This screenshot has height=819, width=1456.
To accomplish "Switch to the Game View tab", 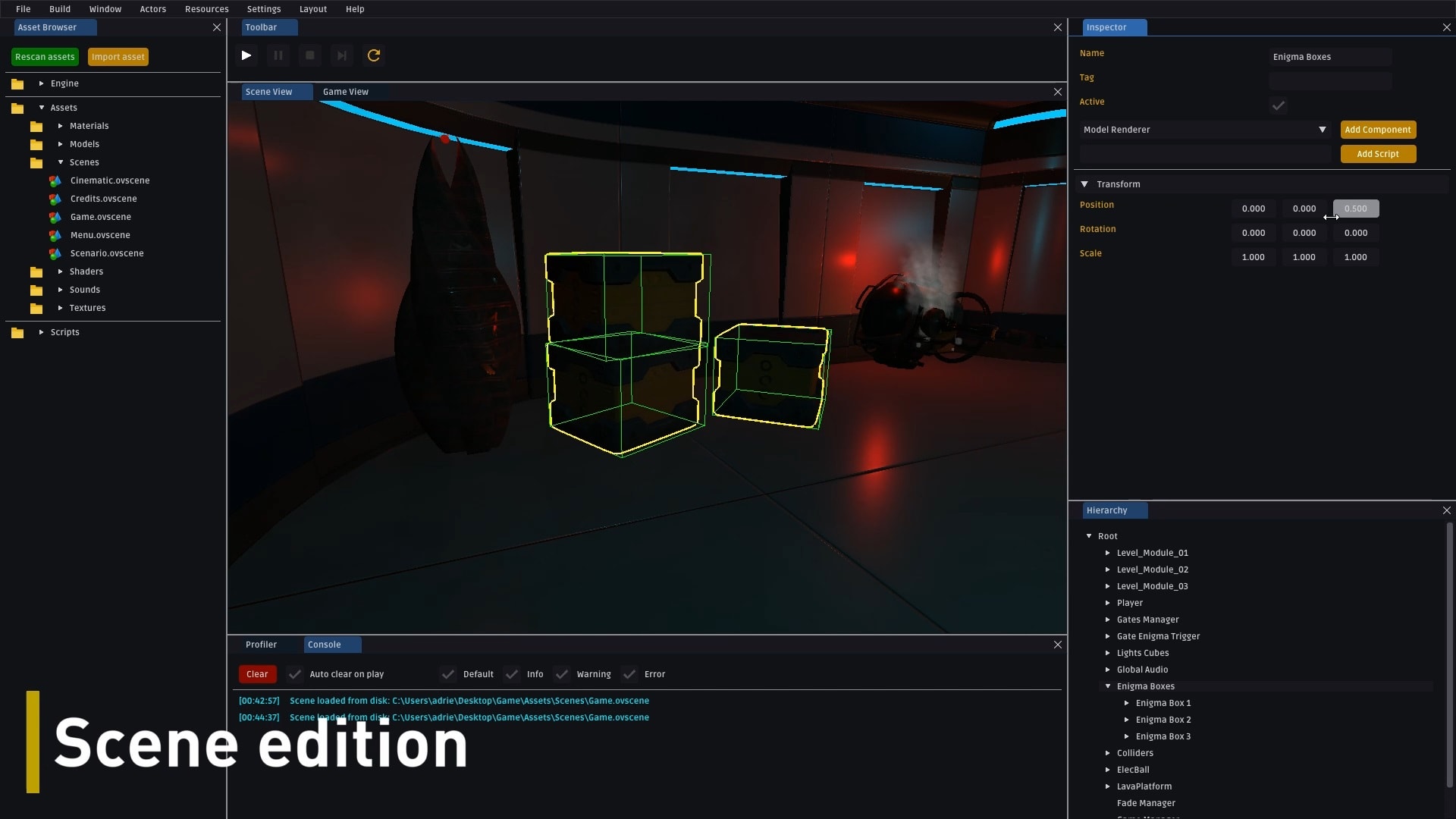I will [x=346, y=92].
